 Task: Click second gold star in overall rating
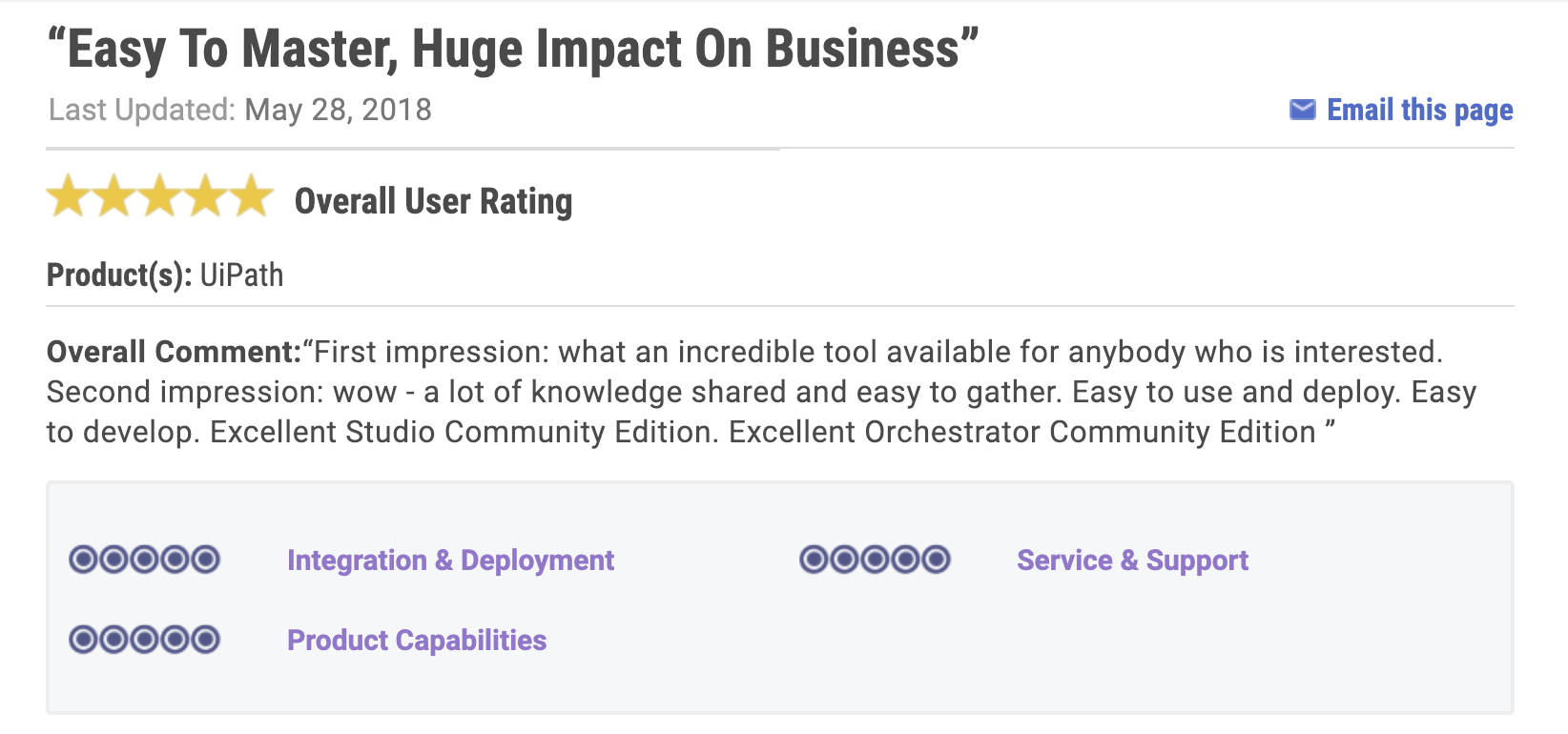tap(114, 195)
